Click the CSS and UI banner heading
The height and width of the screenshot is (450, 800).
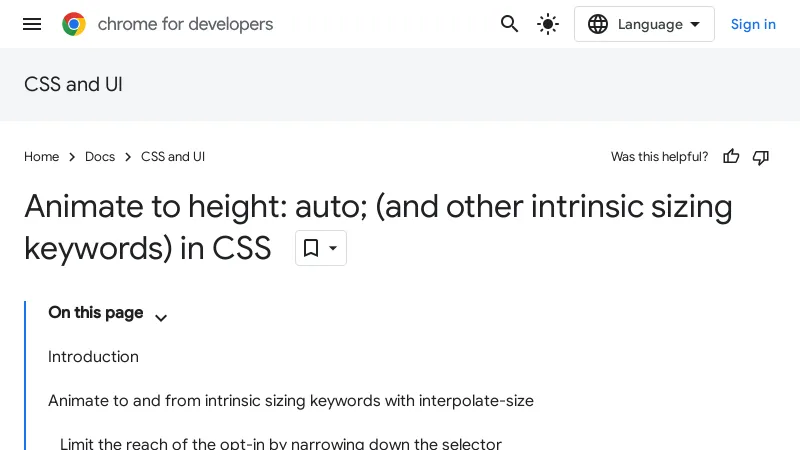73,84
